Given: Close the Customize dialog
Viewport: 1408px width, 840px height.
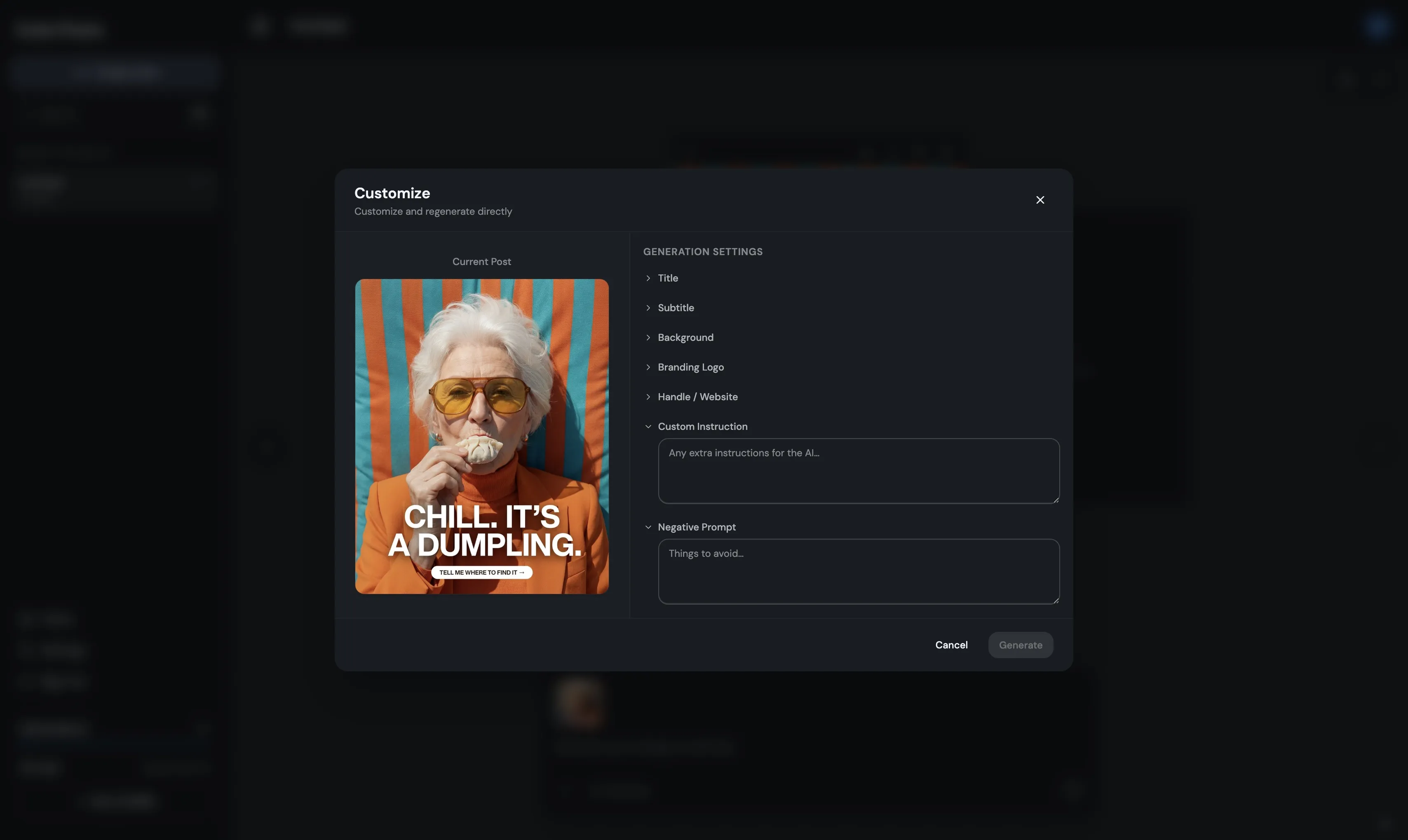Looking at the screenshot, I should point(1040,199).
